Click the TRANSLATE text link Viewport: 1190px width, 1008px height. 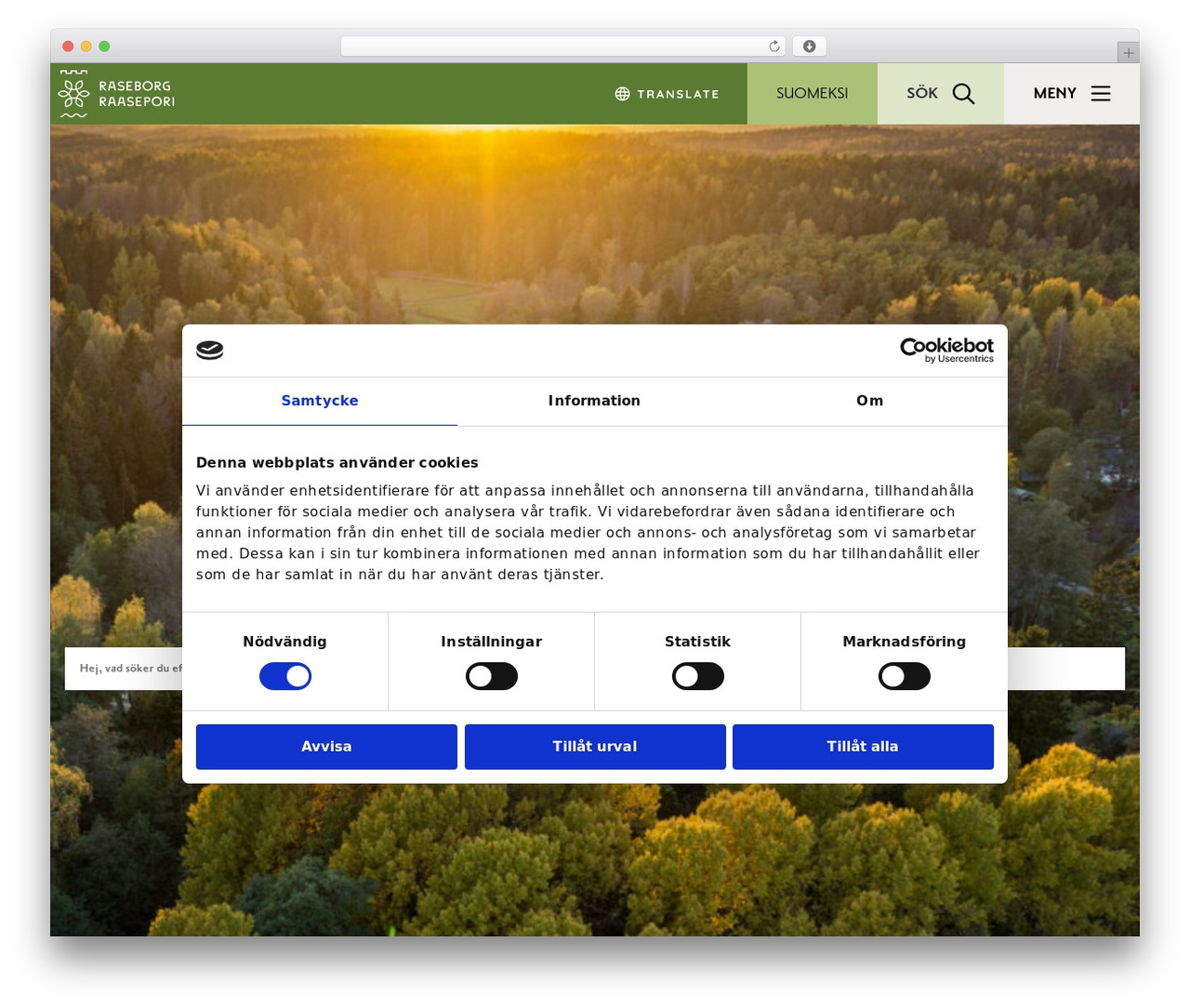coord(678,94)
